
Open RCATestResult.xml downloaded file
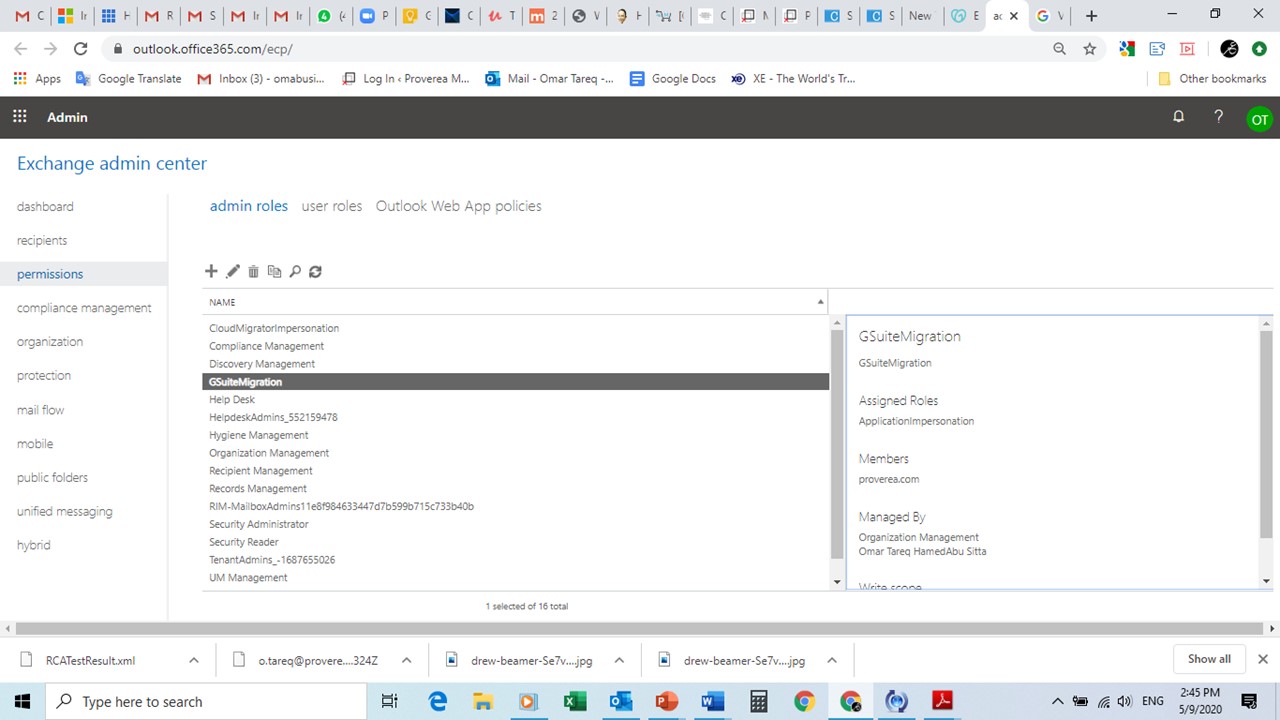90,660
